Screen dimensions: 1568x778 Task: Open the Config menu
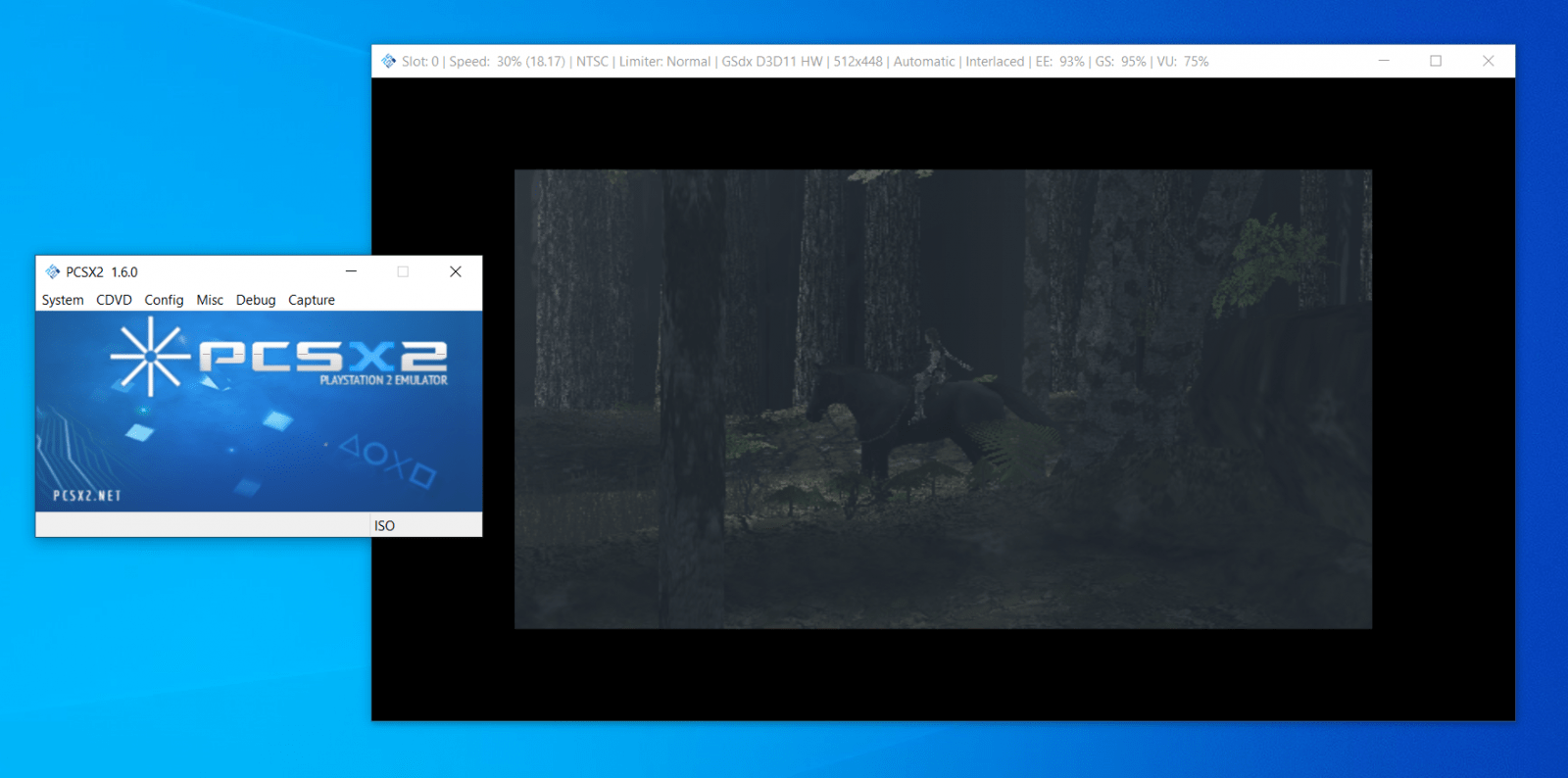click(164, 300)
